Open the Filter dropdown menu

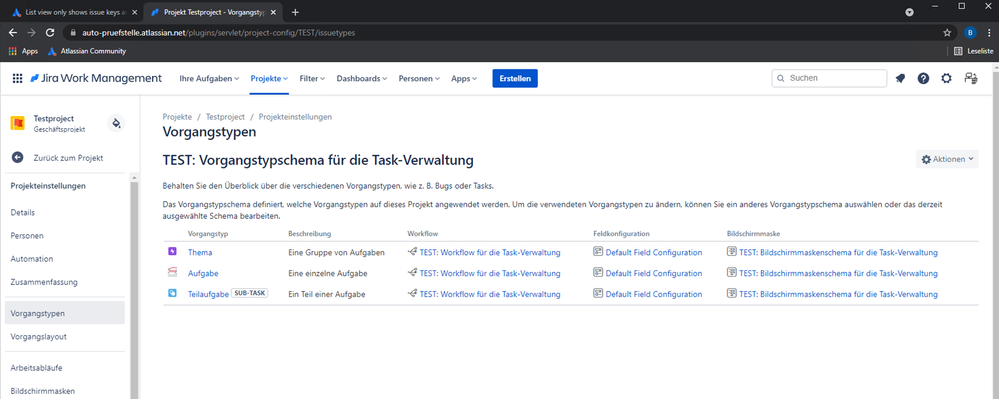pyautogui.click(x=312, y=78)
